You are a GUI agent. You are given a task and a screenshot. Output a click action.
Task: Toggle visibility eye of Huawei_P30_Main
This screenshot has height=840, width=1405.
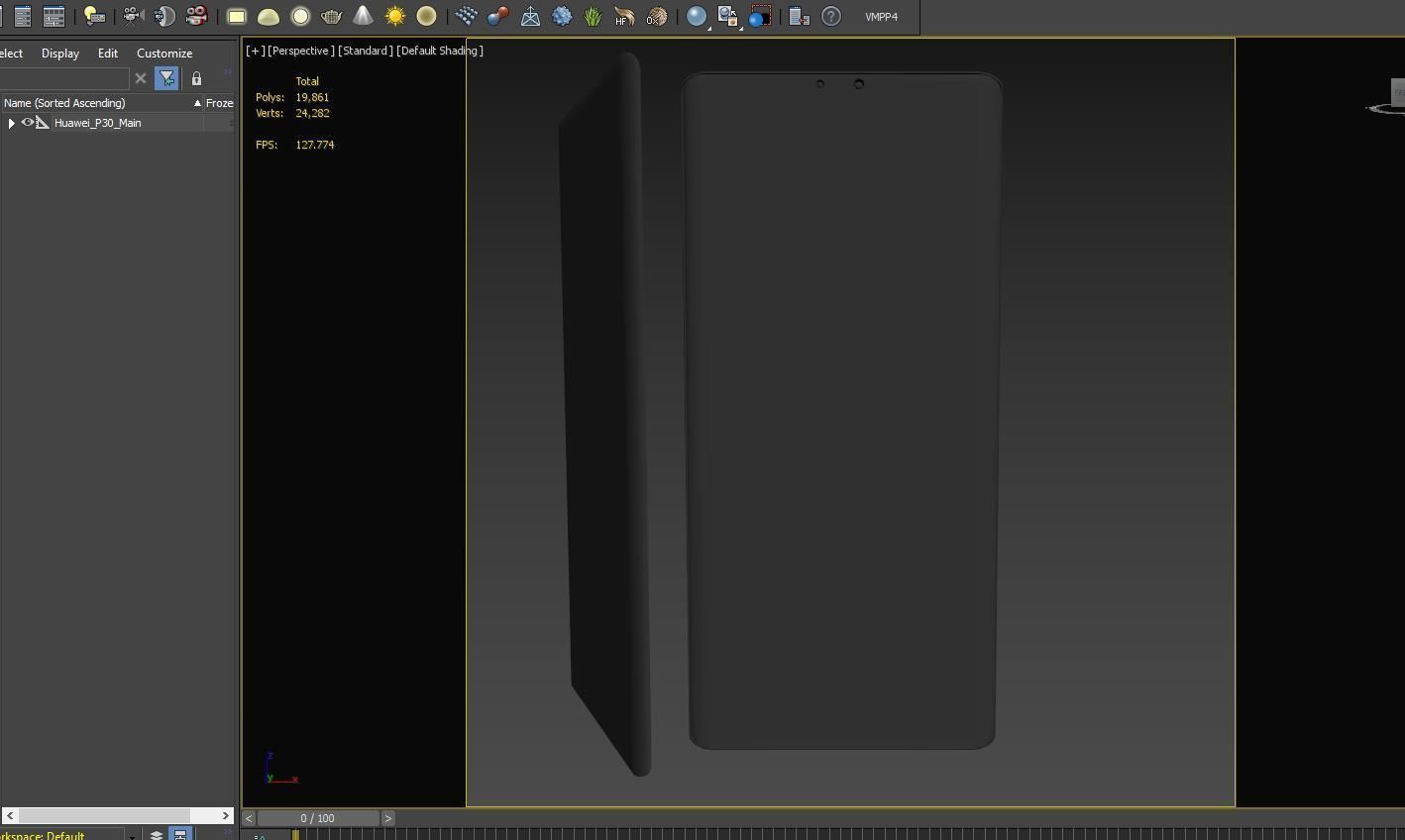tap(28, 123)
